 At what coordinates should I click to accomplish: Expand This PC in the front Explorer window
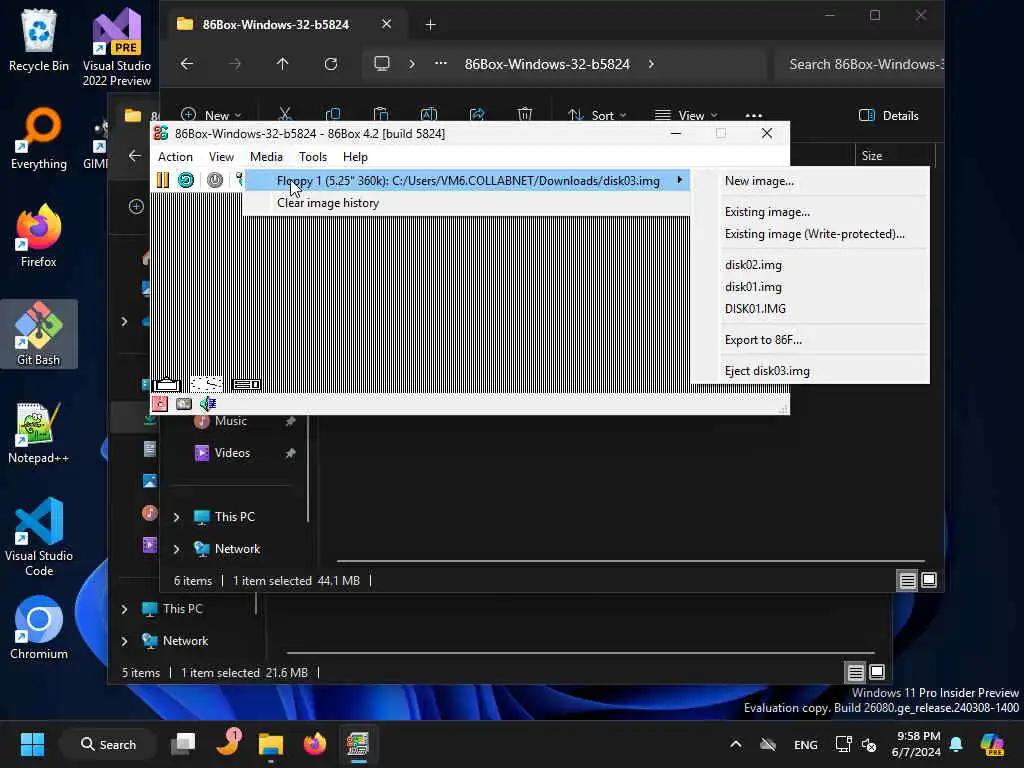176,517
